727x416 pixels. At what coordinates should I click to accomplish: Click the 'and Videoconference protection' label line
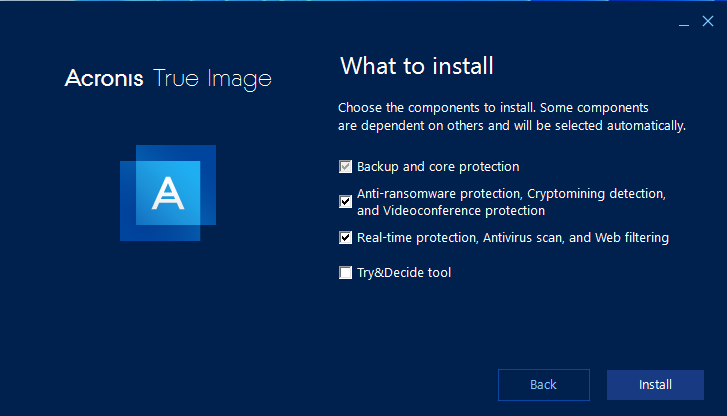pyautogui.click(x=451, y=211)
